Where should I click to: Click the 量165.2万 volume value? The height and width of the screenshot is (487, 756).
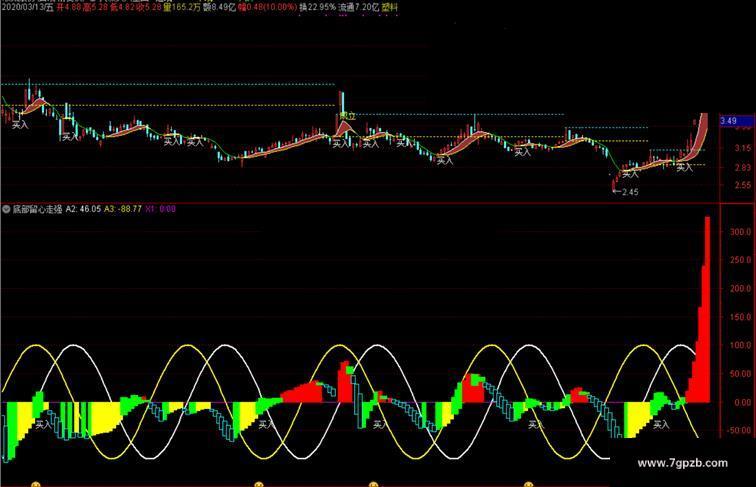tap(182, 7)
